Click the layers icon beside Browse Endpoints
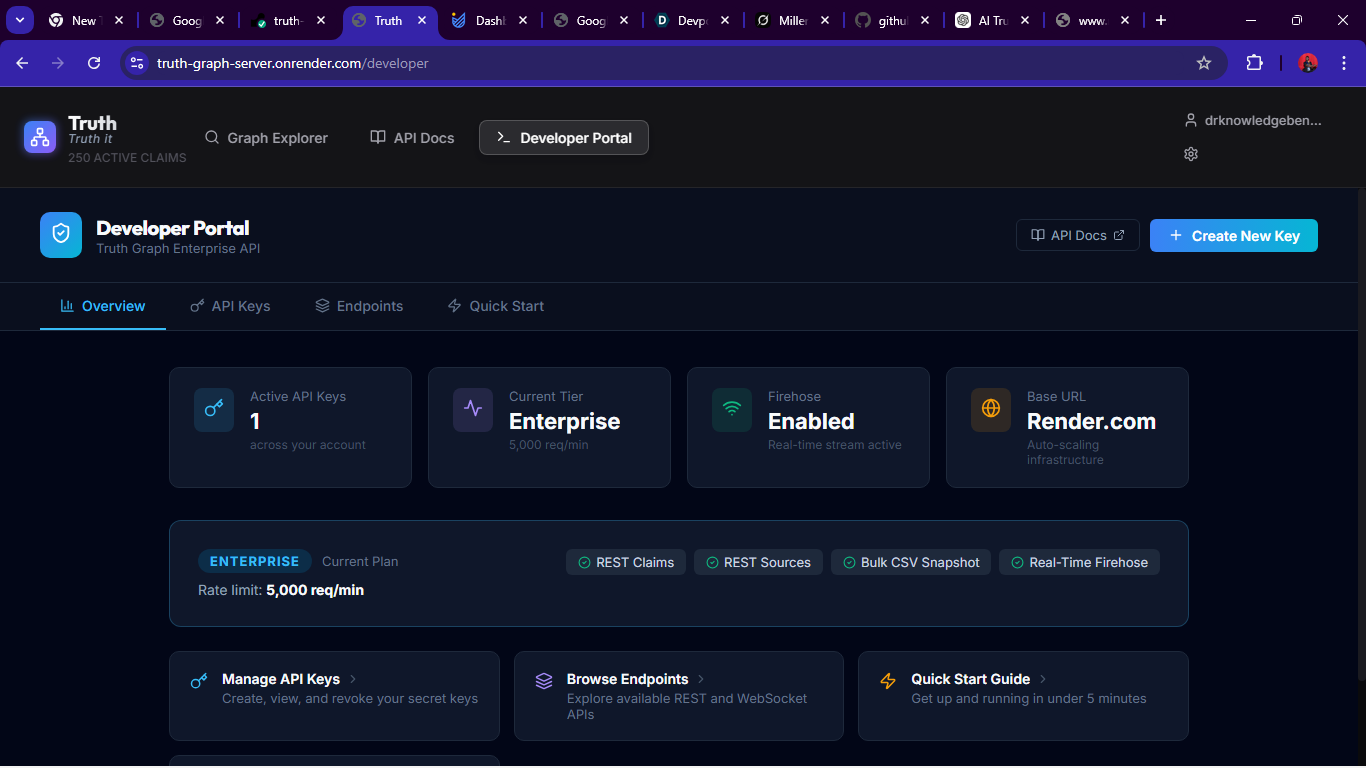This screenshot has height=768, width=1366. coord(544,681)
